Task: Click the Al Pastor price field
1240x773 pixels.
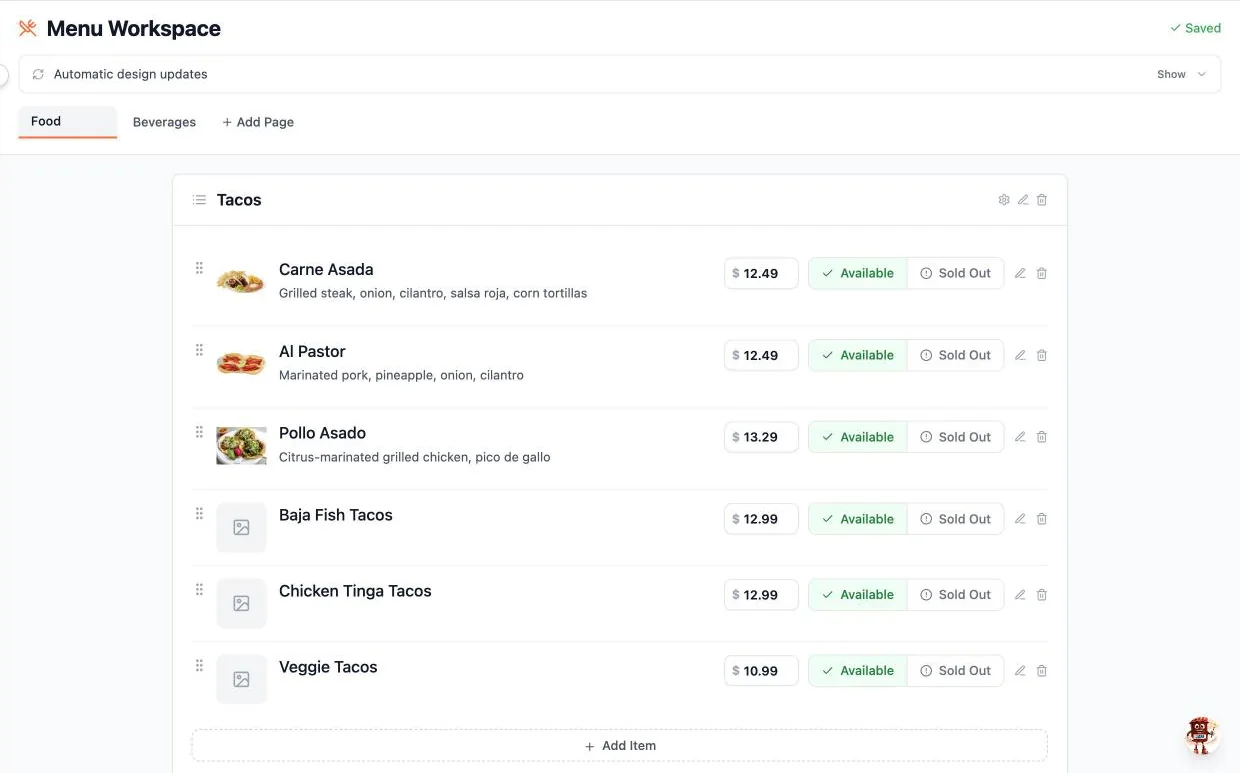Action: [761, 355]
